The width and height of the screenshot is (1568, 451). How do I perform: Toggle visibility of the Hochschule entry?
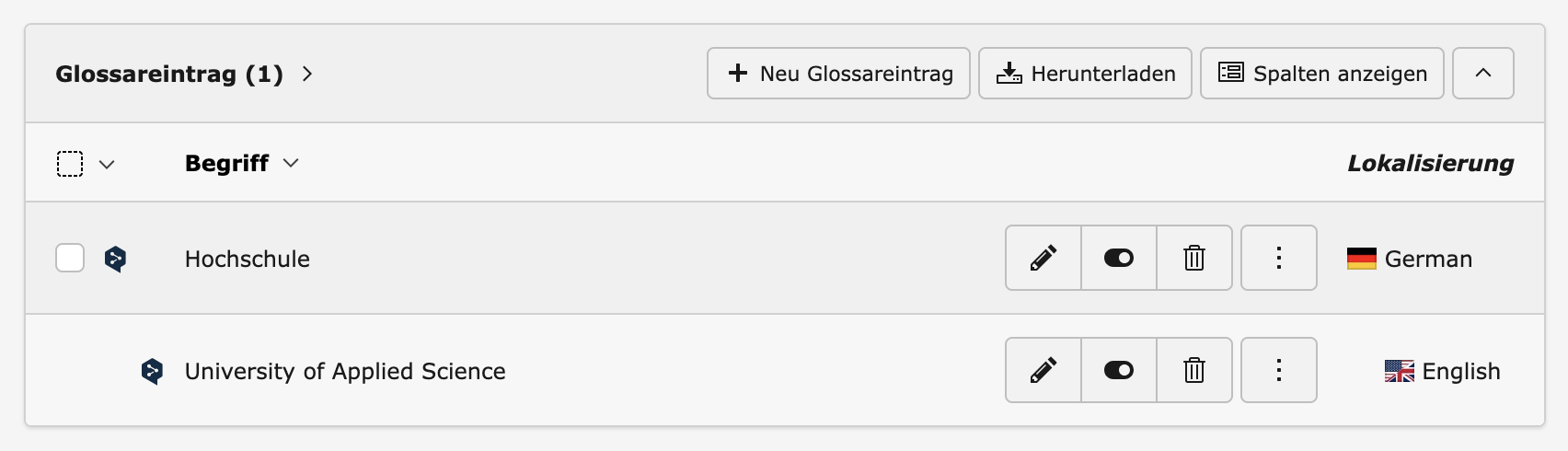(x=1118, y=258)
